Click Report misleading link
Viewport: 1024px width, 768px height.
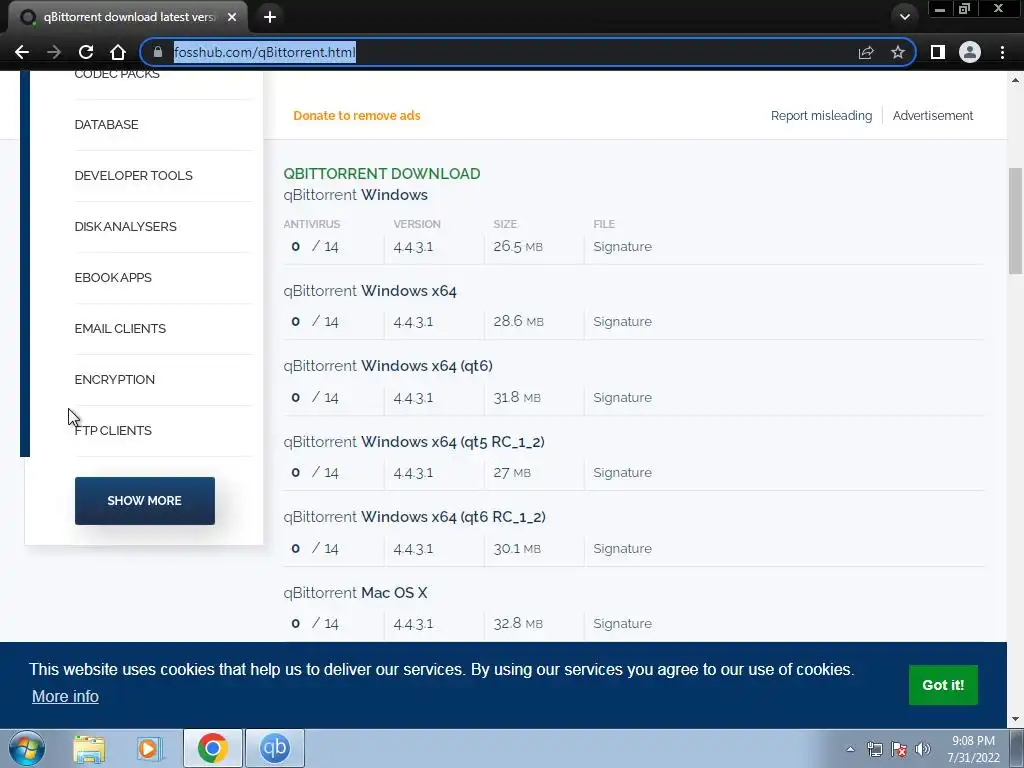click(821, 116)
